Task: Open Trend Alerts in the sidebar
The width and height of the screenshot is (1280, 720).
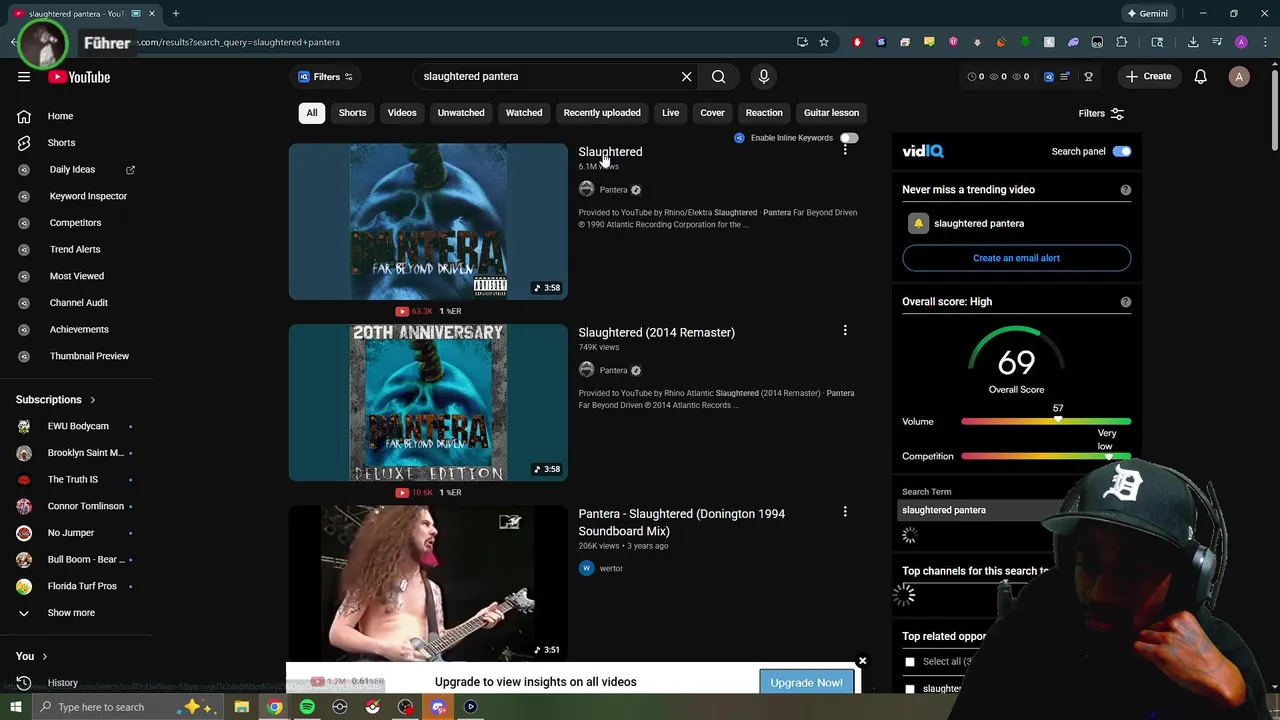Action: (75, 250)
